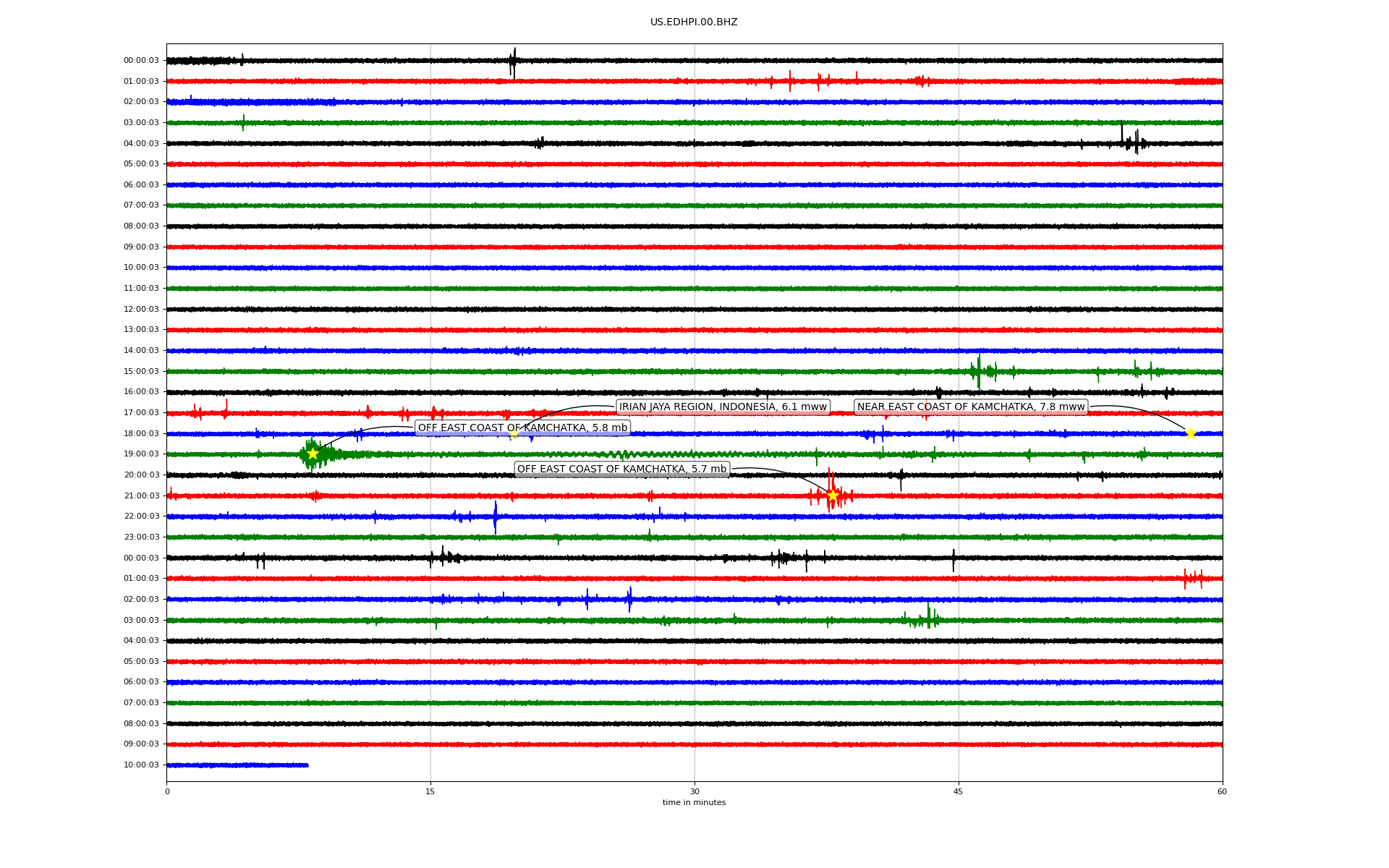Viewport: 1389px width, 868px height.
Task: Click the 19:00:03 trace time label
Action: point(141,454)
